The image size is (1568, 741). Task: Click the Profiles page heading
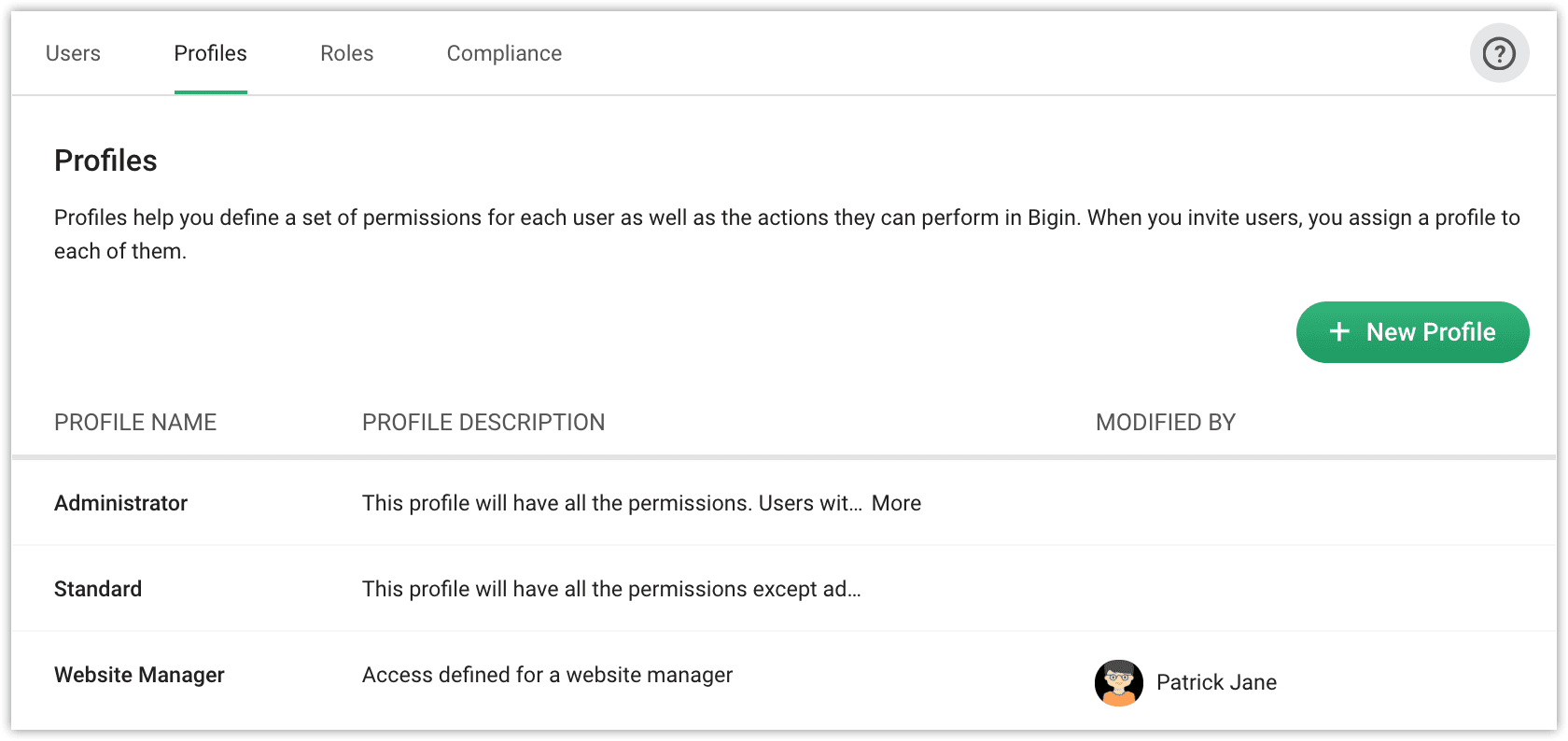pos(105,161)
